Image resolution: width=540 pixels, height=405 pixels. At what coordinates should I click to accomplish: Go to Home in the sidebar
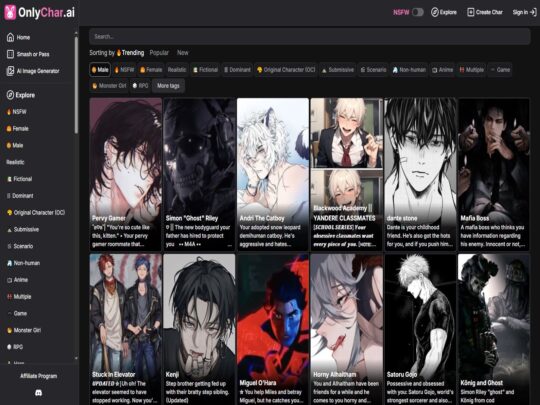click(19, 37)
